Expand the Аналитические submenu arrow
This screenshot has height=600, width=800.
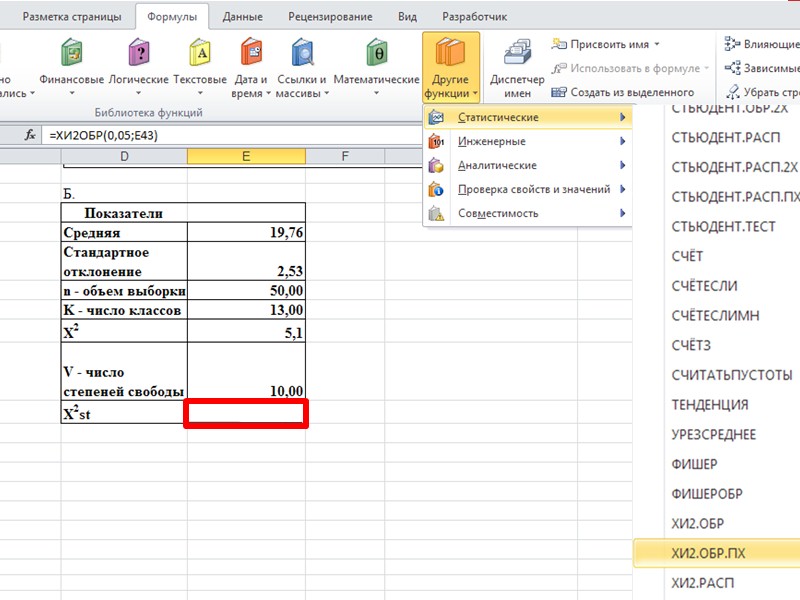(622, 165)
